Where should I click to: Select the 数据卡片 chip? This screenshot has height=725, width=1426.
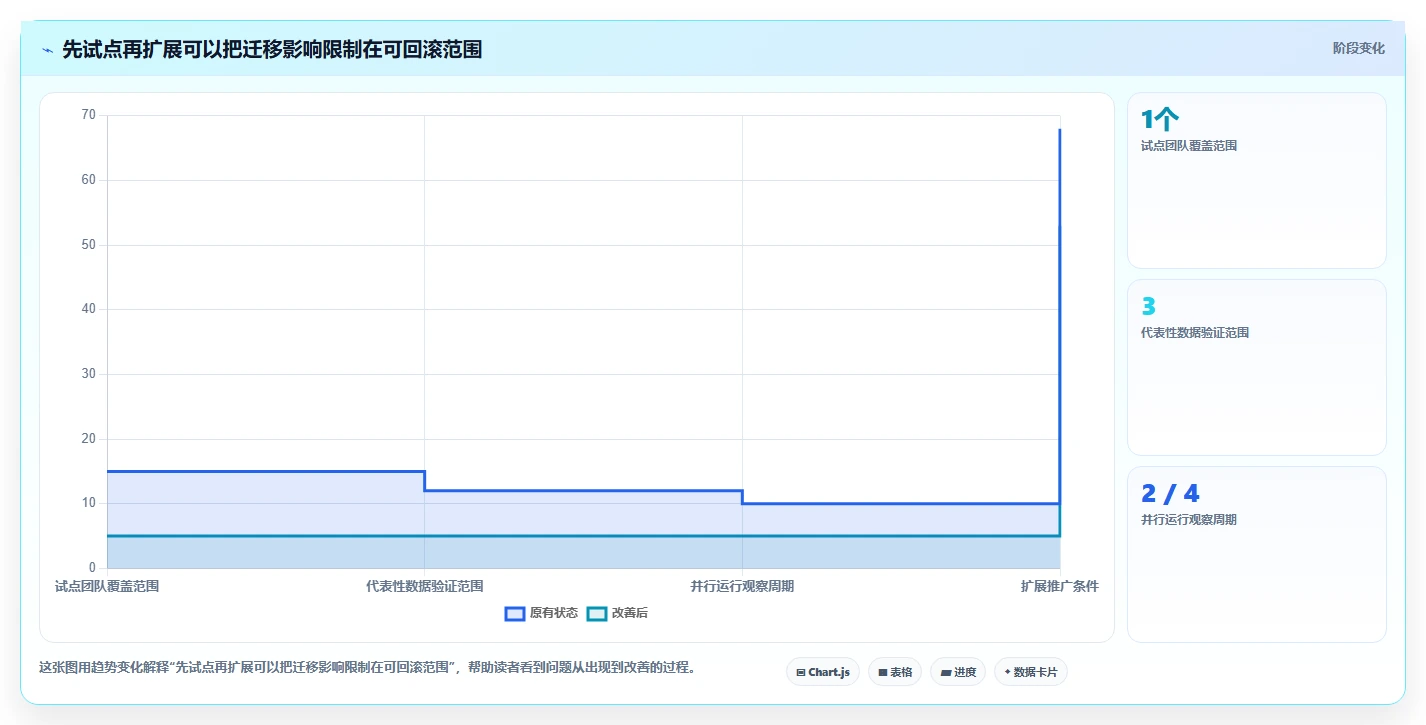point(1031,672)
